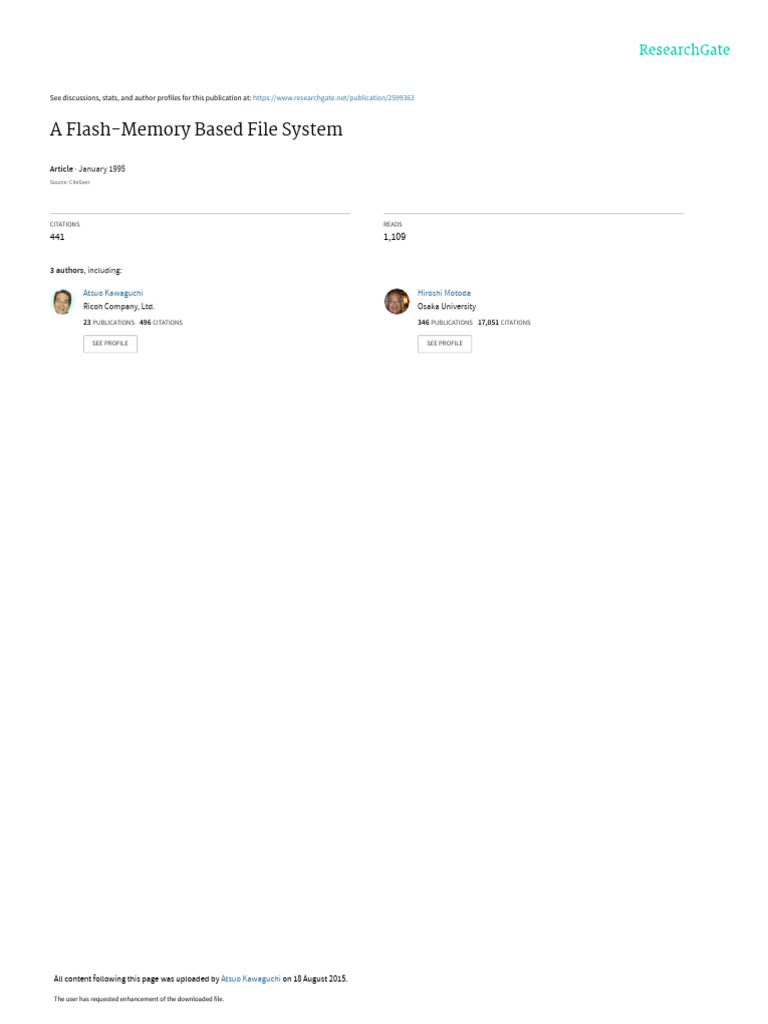Click the ResearchGate logo
This screenshot has width=768, height=1024.
point(684,50)
